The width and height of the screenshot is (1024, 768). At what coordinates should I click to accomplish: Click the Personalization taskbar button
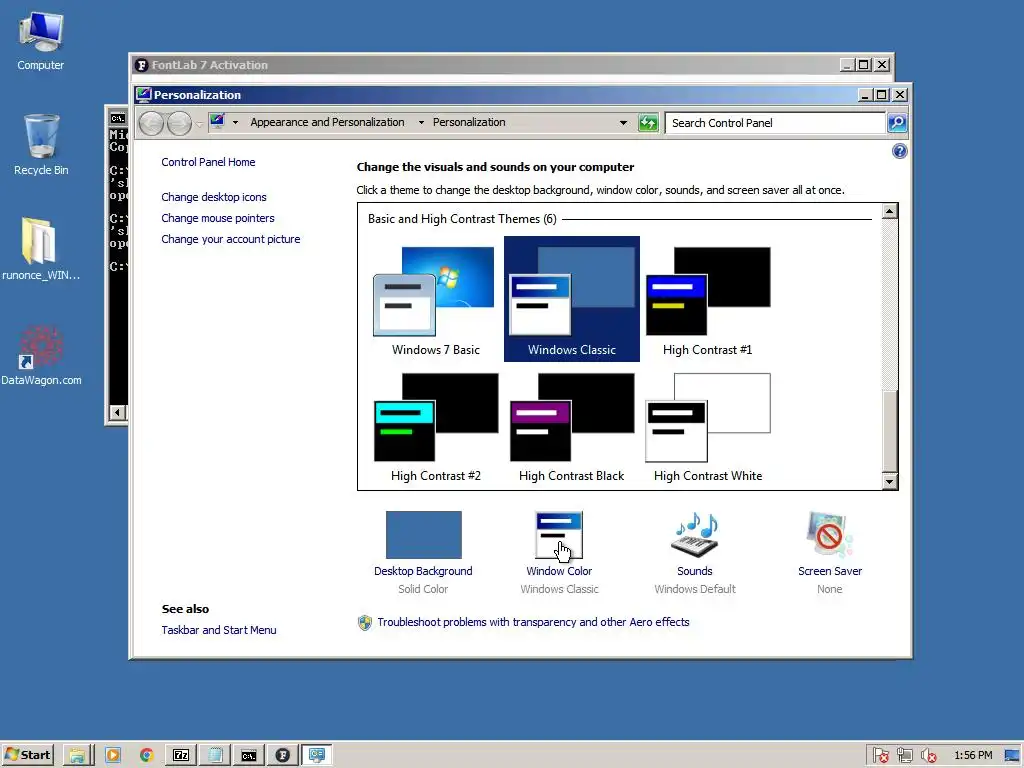pyautogui.click(x=317, y=755)
